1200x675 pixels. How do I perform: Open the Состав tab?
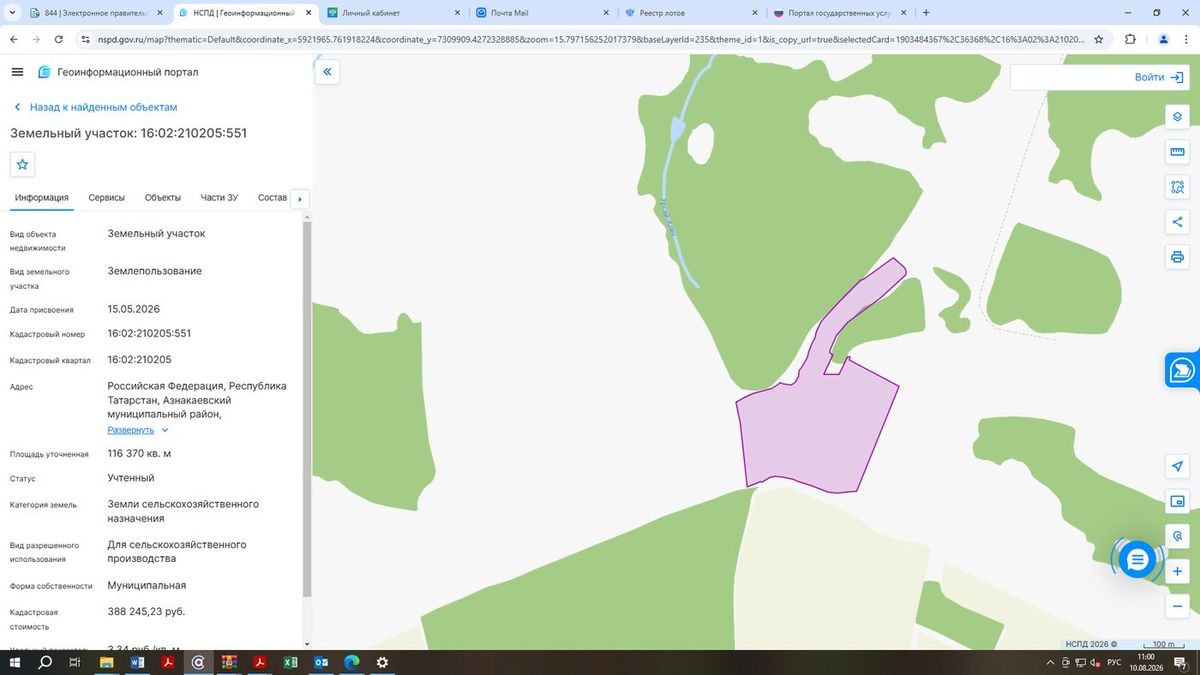coord(272,198)
